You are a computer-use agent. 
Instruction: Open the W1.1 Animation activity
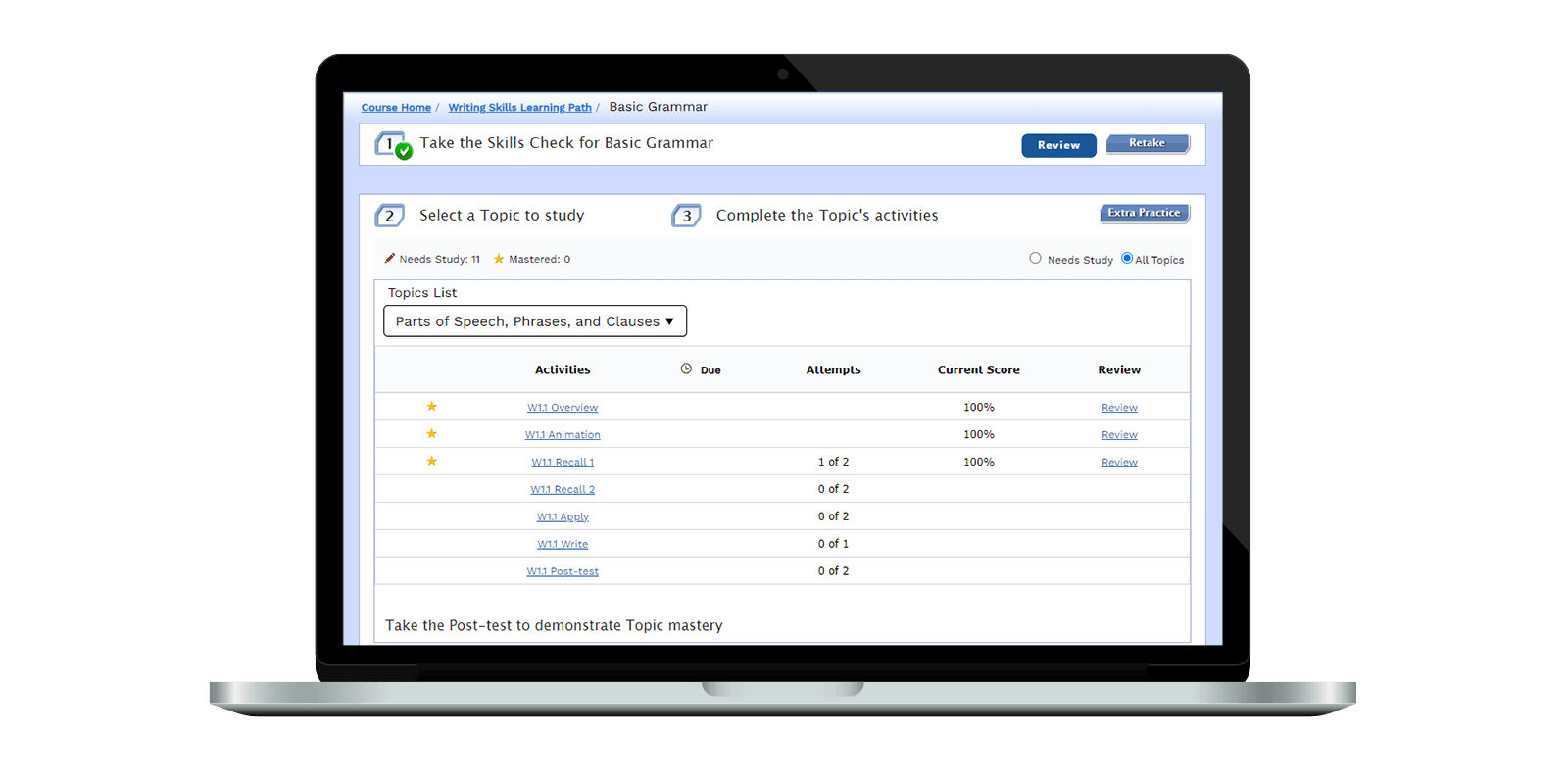563,435
